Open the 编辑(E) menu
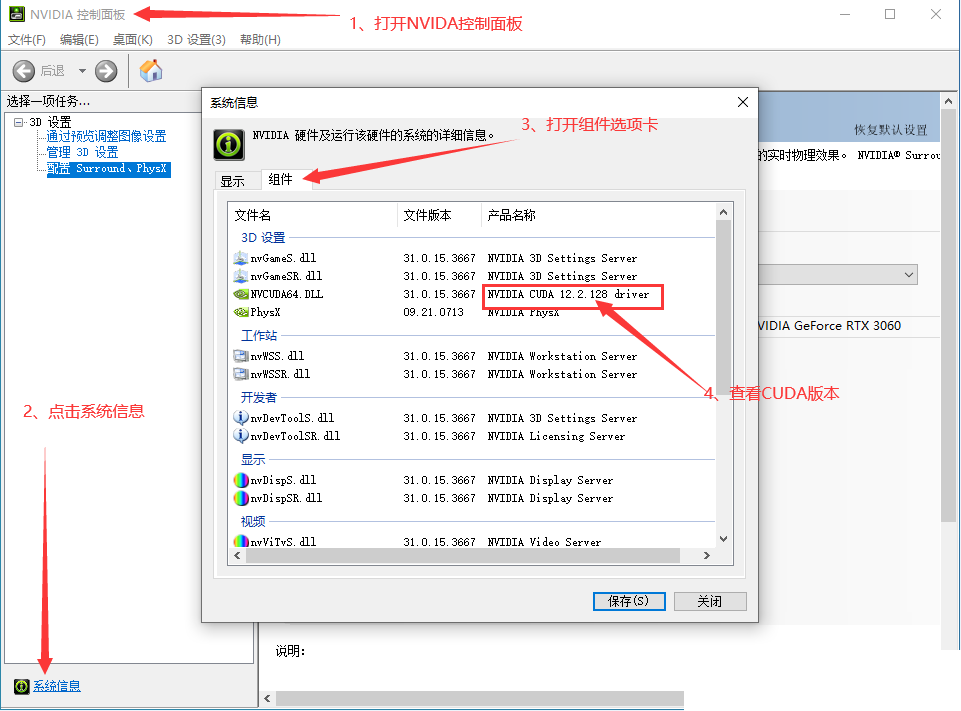Viewport: 961px width, 711px height. pyautogui.click(x=79, y=40)
